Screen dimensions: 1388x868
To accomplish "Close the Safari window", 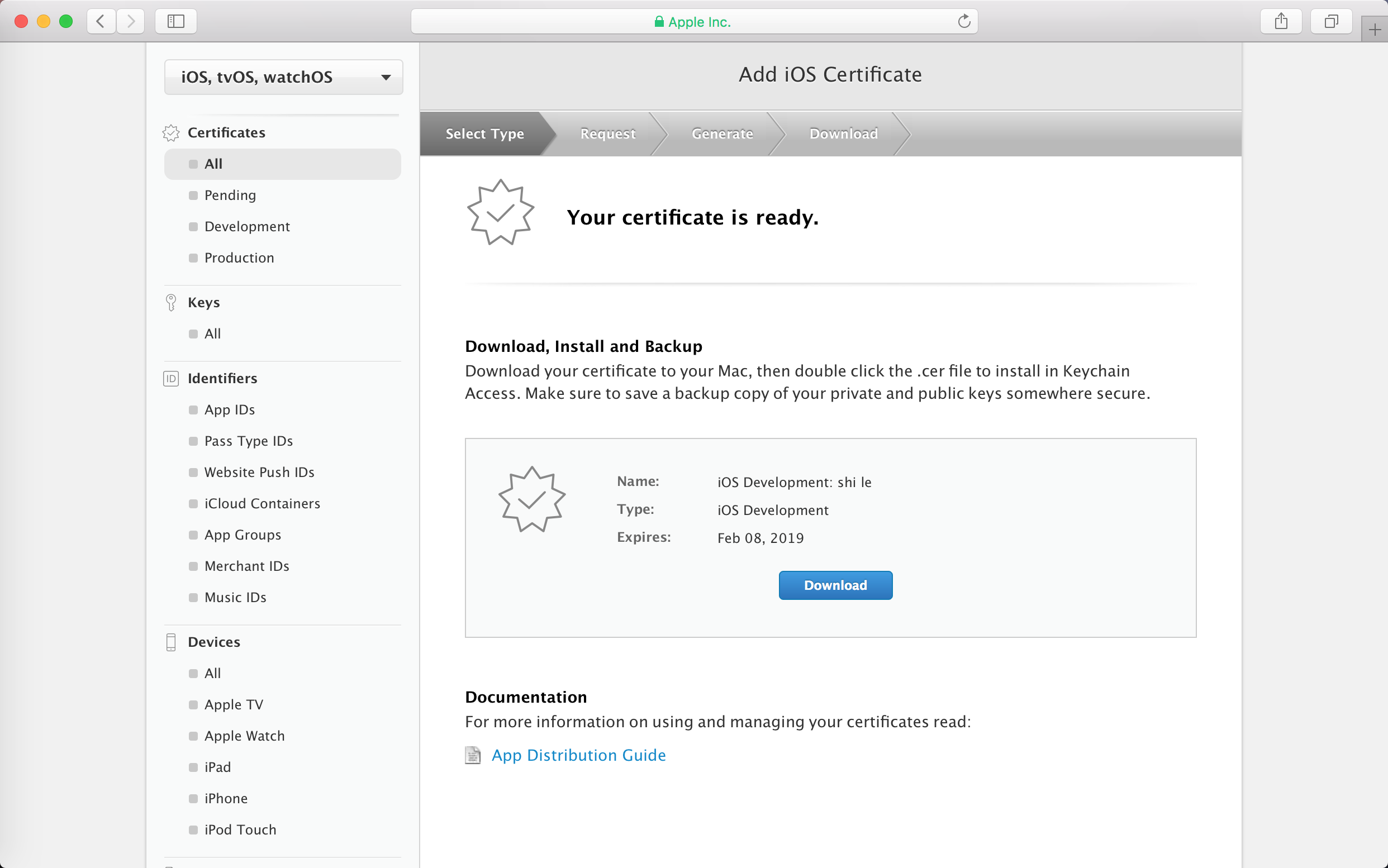I will 21,22.
